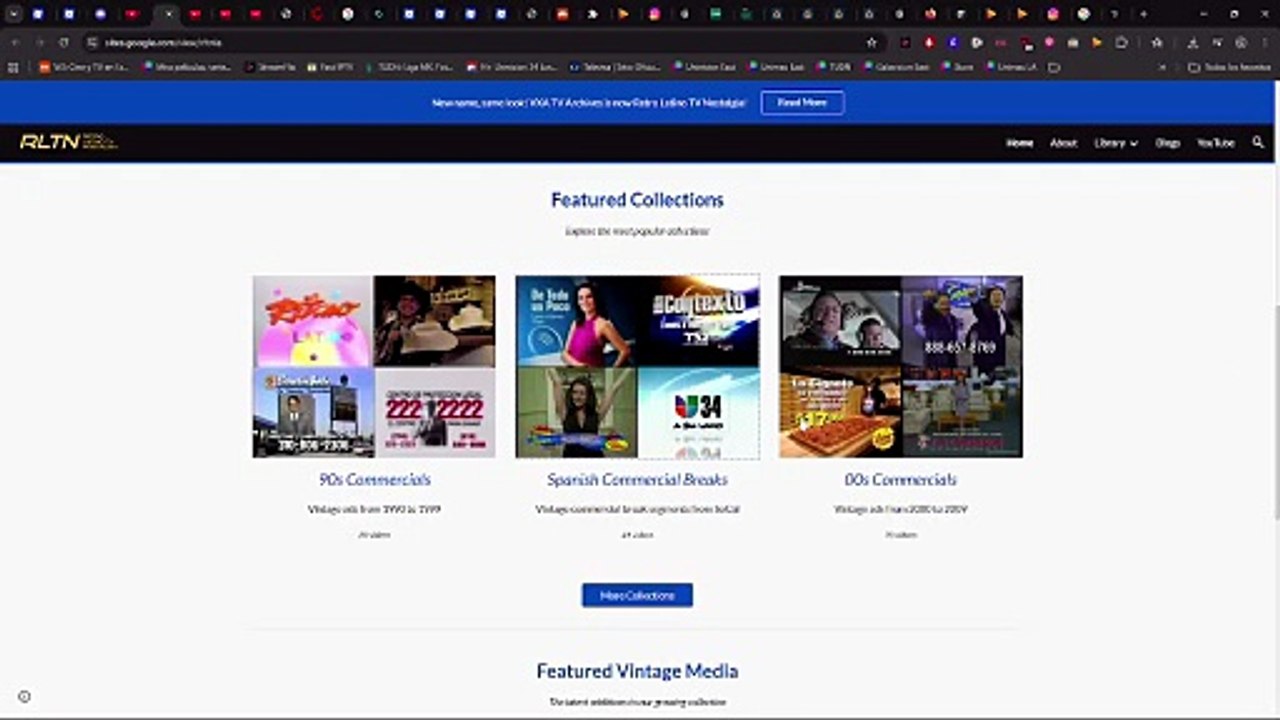Open the extensions puzzle icon in toolbar
This screenshot has height=720, width=1280.
pos(1121,43)
